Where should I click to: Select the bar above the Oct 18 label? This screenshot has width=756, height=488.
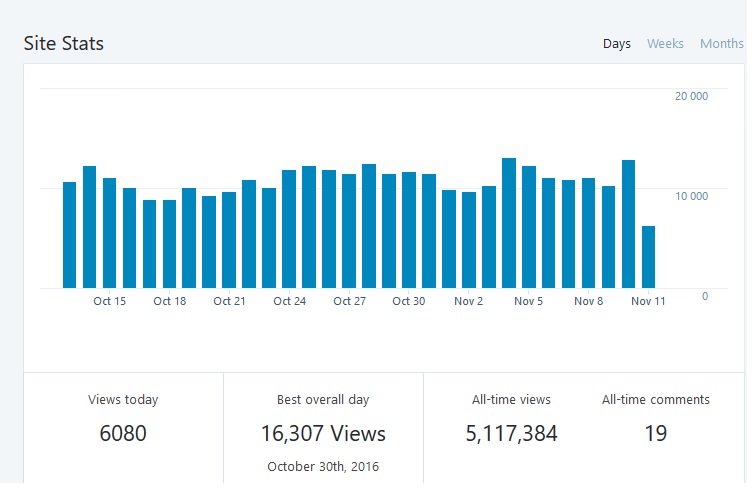169,244
